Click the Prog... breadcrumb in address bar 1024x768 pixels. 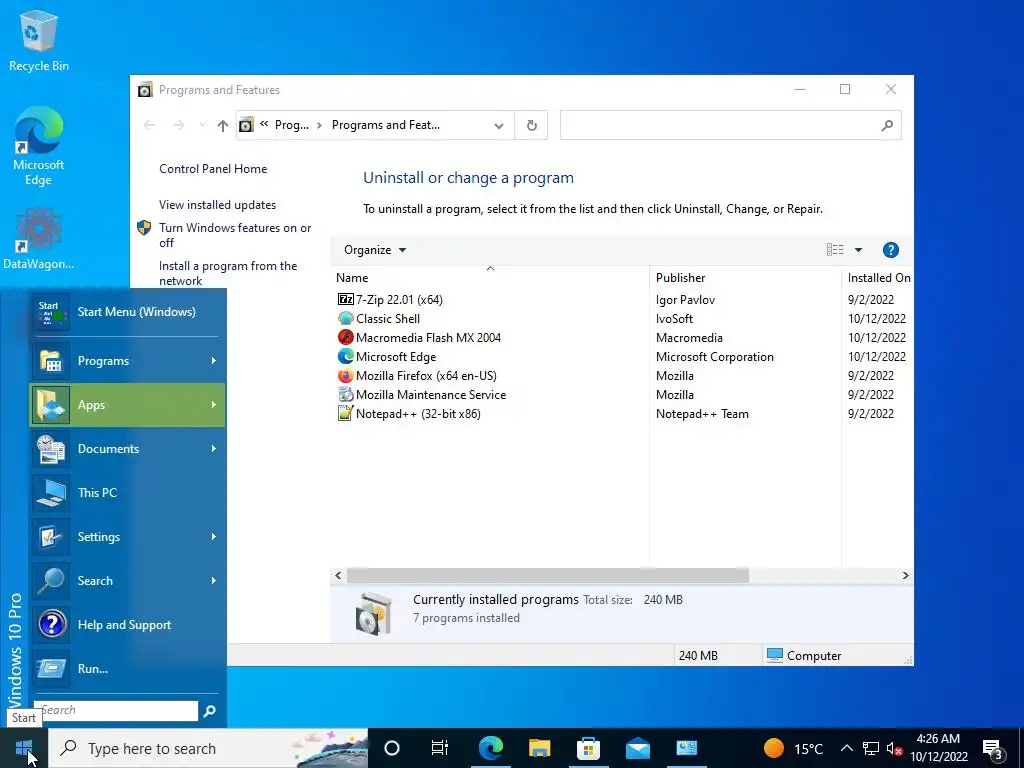tap(291, 125)
